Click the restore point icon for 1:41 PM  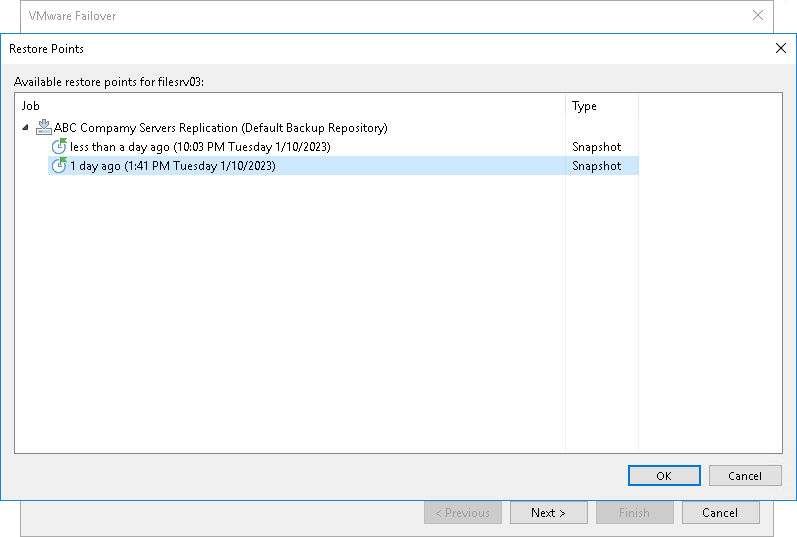pyautogui.click(x=59, y=165)
